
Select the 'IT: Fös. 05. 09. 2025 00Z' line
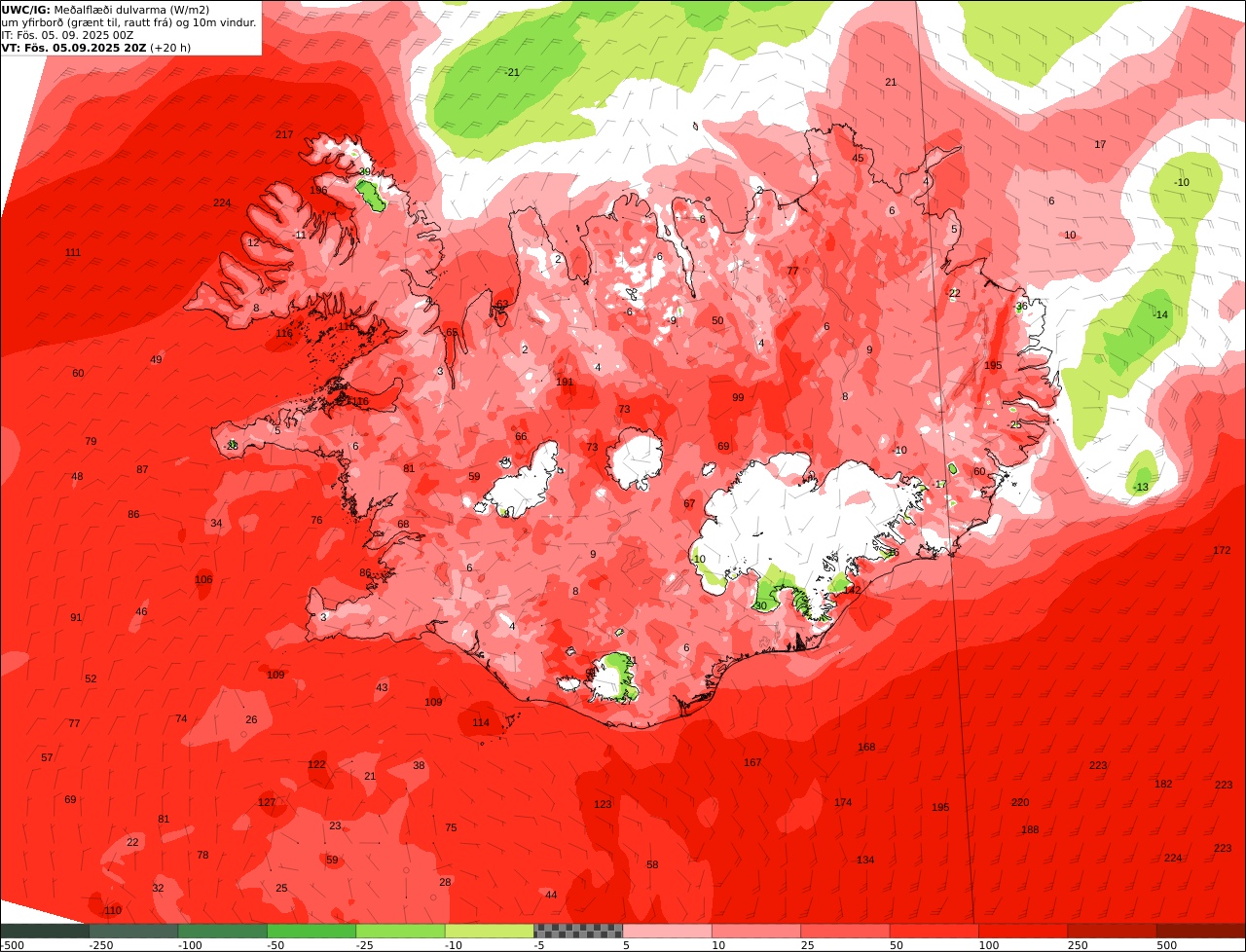pos(68,35)
